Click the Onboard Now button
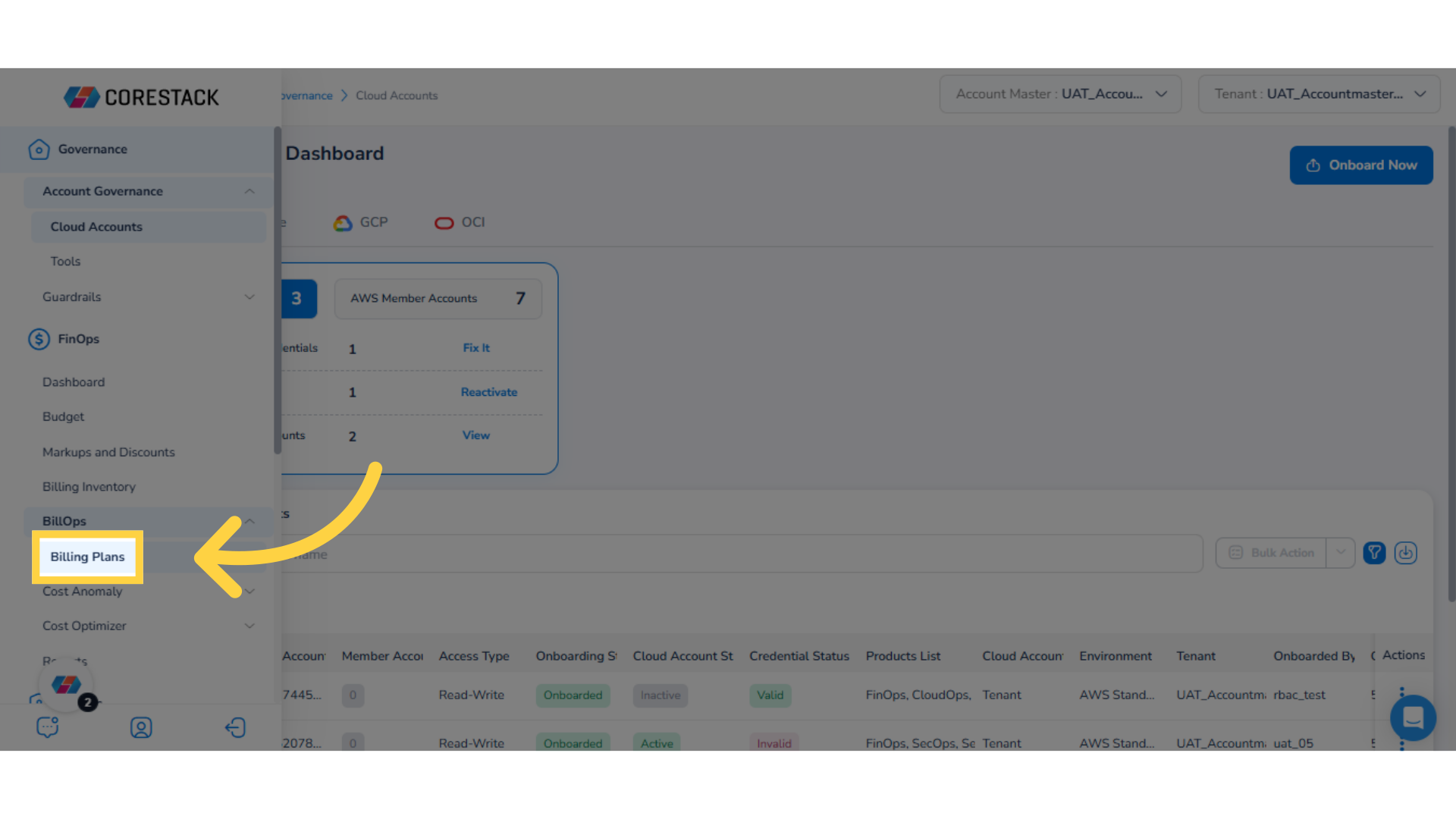Viewport: 1456px width, 819px height. 1361,165
